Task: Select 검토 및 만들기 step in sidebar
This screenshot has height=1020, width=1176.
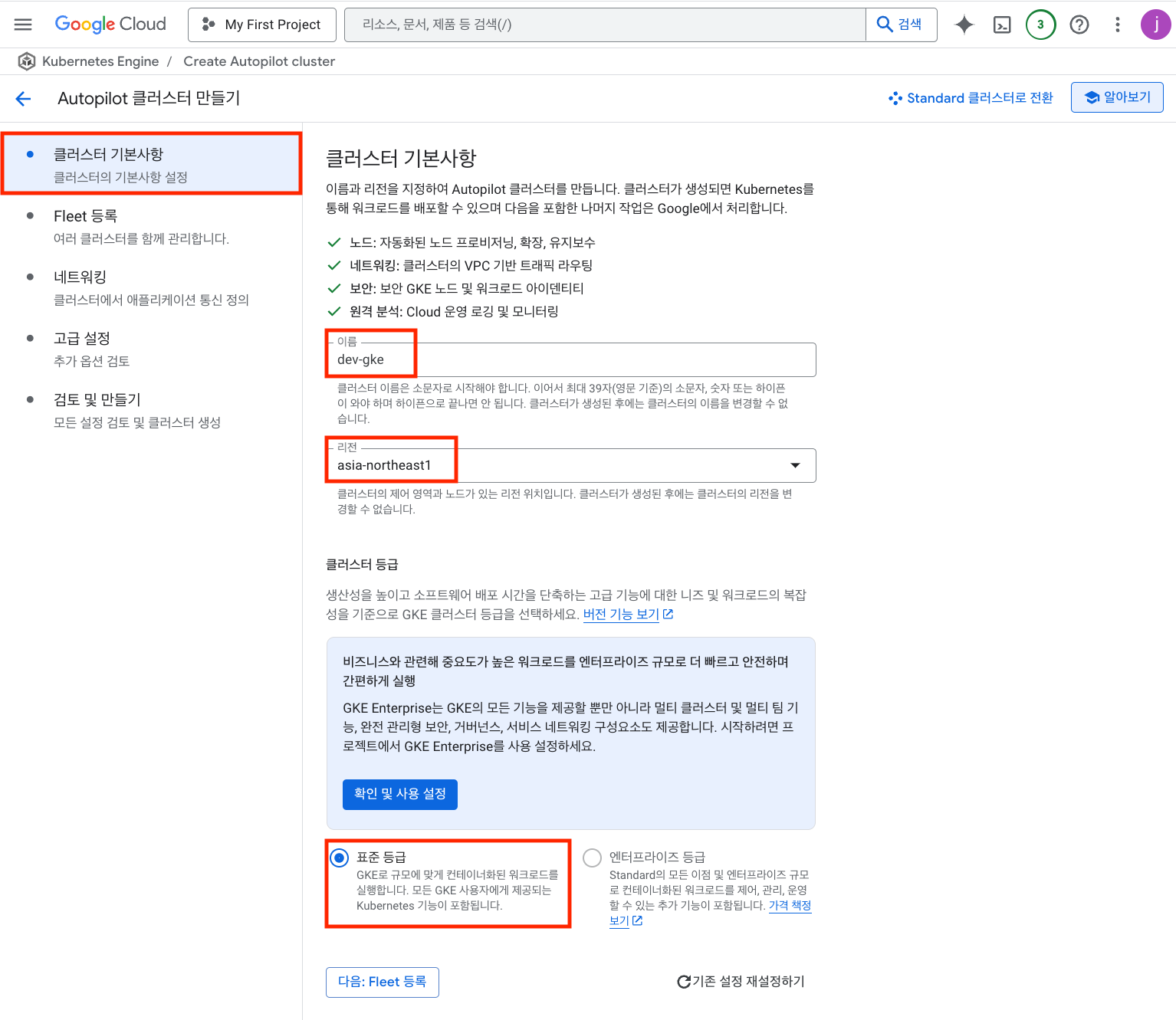Action: pyautogui.click(x=151, y=410)
